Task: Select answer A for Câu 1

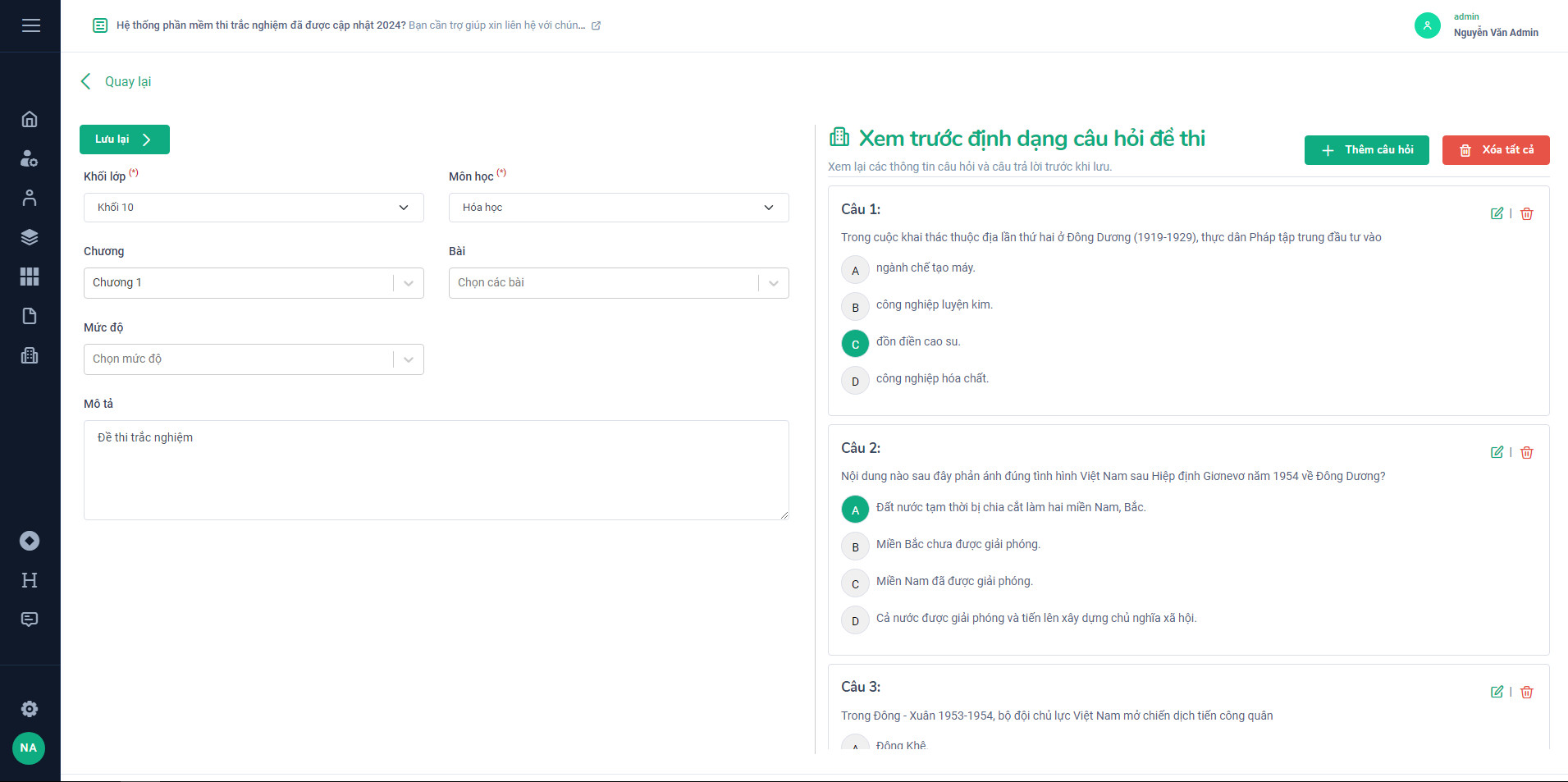Action: pyautogui.click(x=855, y=270)
